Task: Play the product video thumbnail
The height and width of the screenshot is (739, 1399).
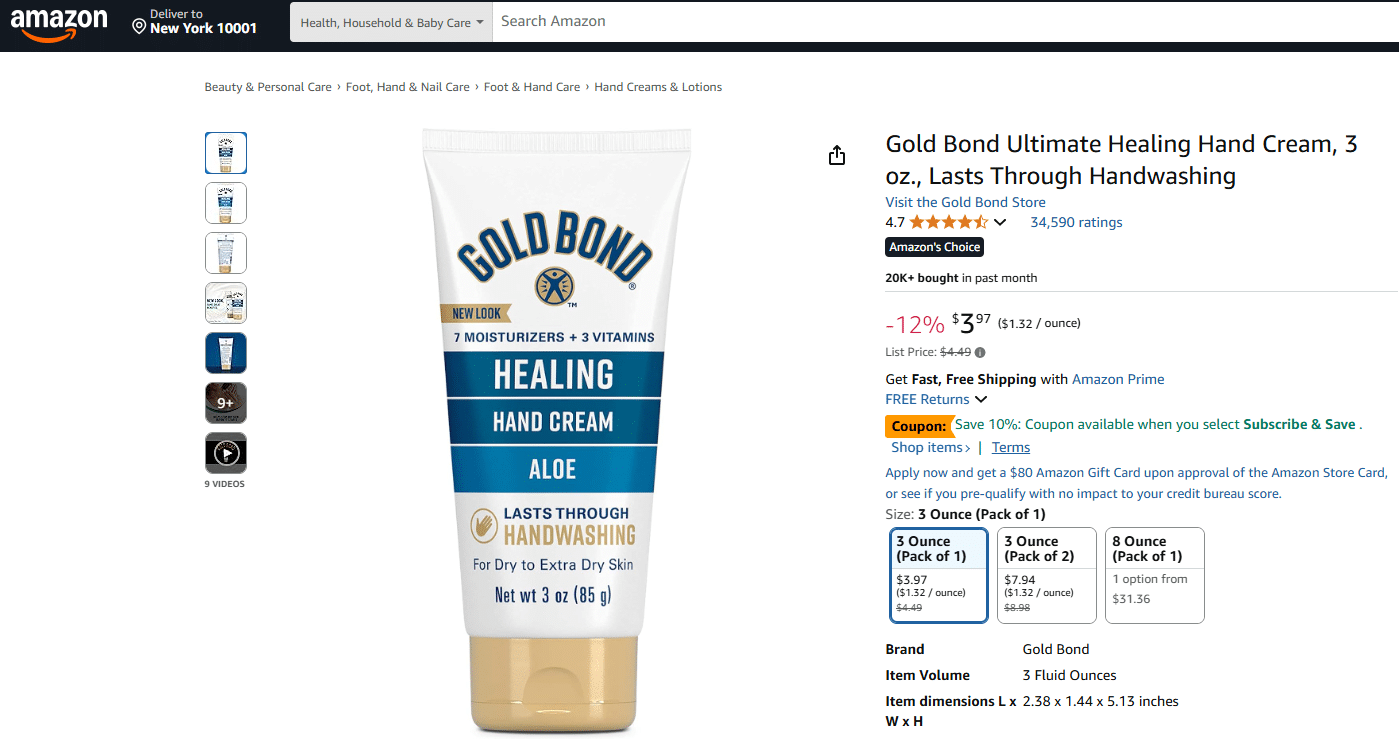Action: (x=226, y=453)
